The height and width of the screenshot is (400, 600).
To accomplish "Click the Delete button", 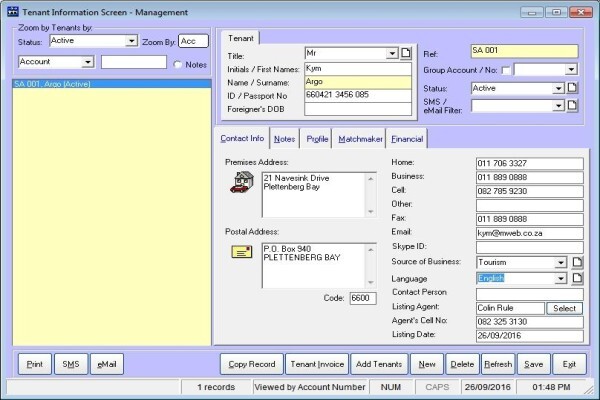I will click(x=462, y=364).
